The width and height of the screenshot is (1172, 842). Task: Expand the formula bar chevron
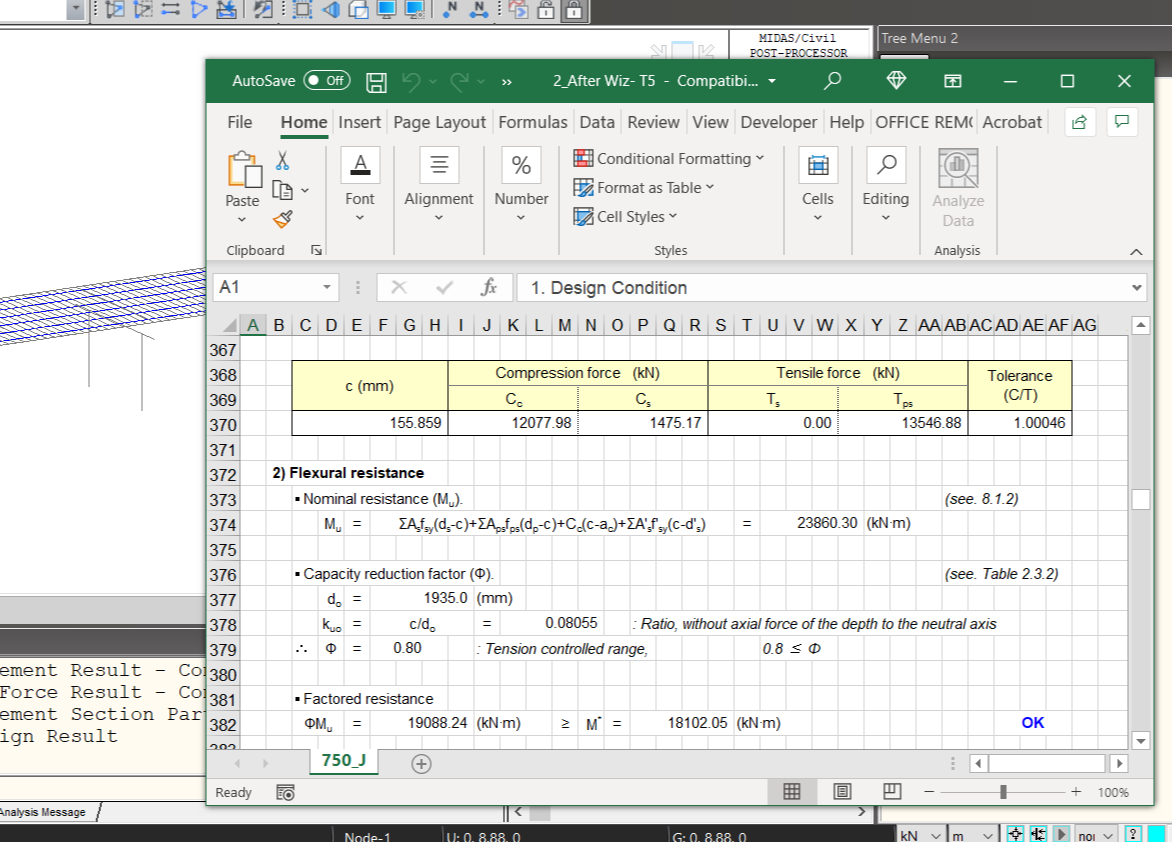click(1137, 288)
